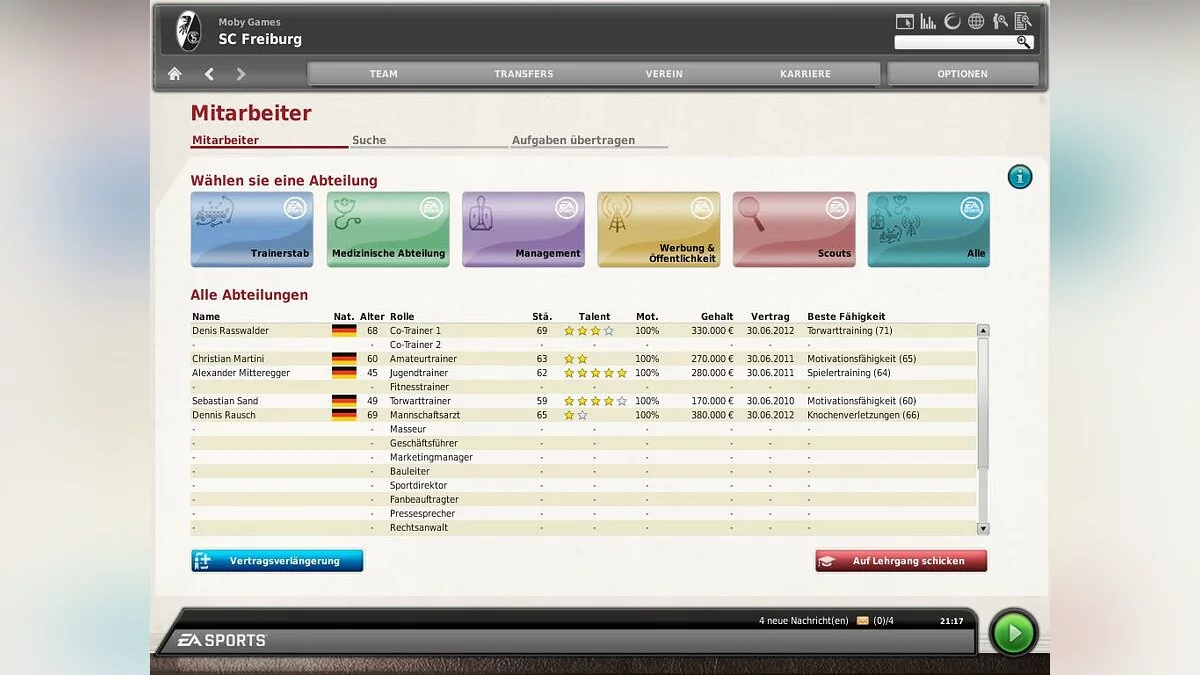Open the TRANSFERS menu

523,74
